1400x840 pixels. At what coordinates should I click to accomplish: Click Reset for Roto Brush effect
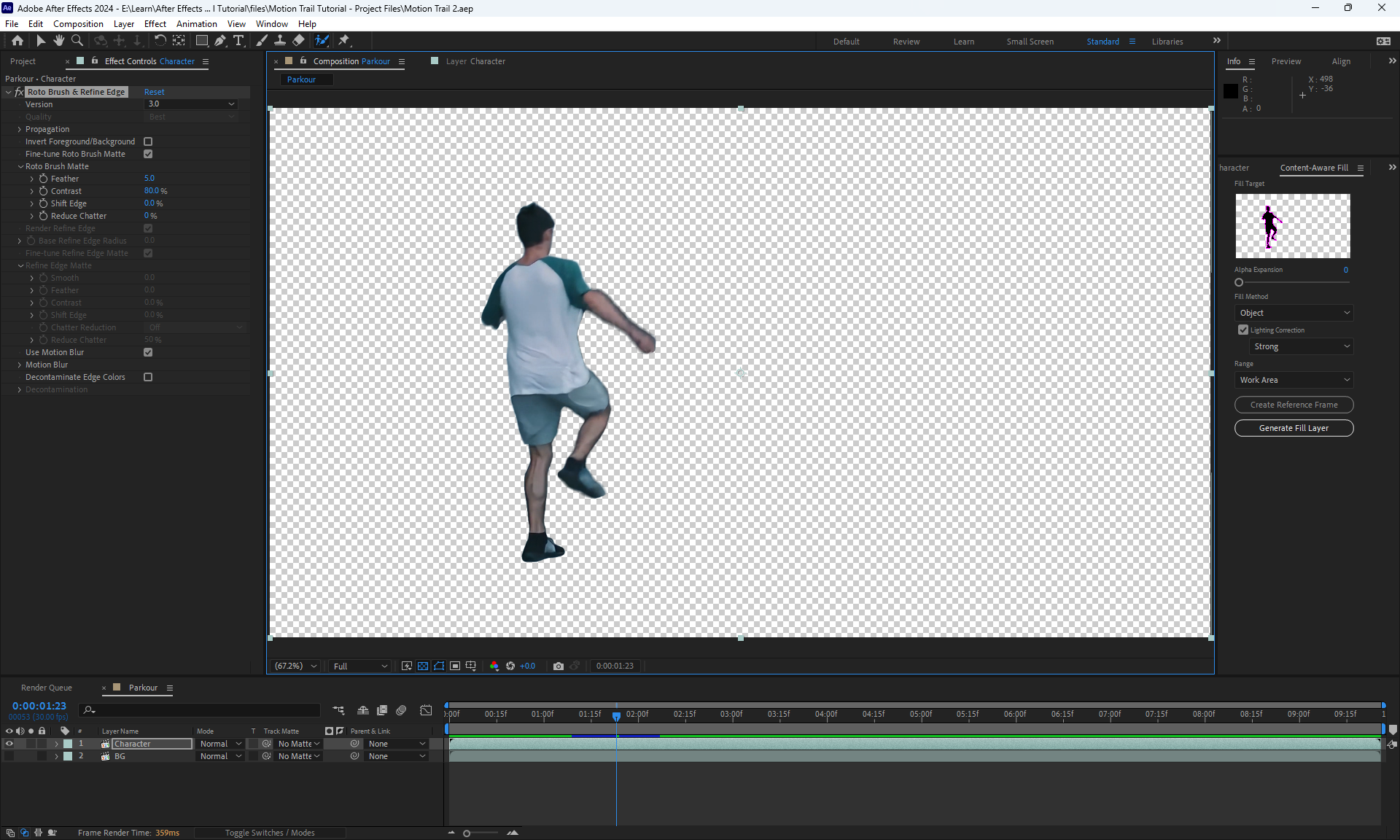tap(154, 92)
